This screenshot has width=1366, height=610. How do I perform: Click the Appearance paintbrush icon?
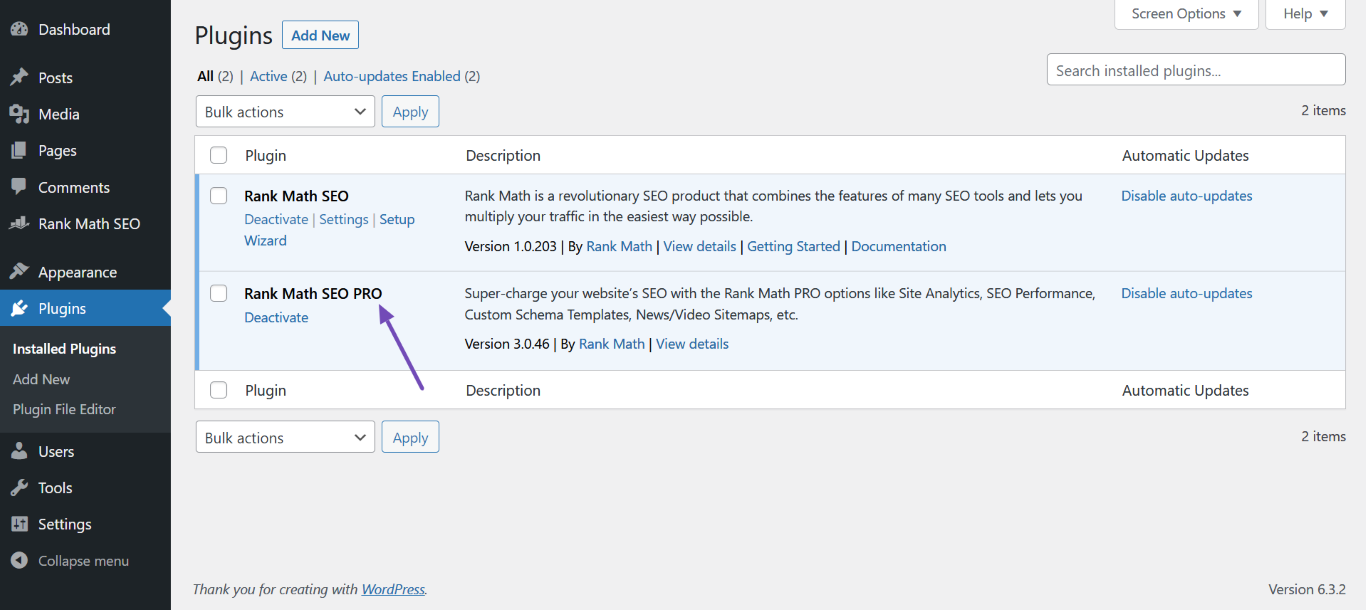point(19,272)
